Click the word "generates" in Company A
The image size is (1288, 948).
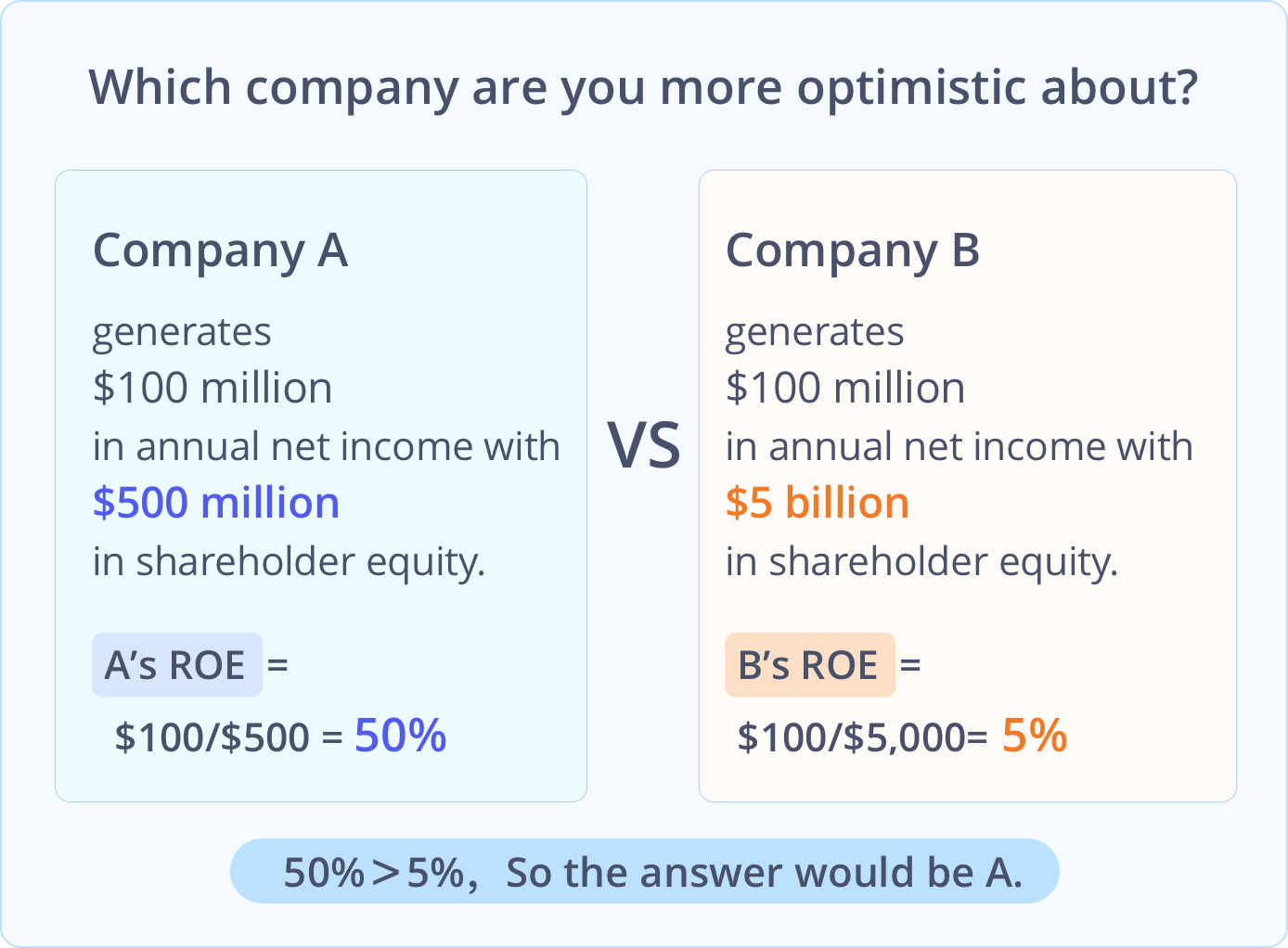(x=182, y=332)
